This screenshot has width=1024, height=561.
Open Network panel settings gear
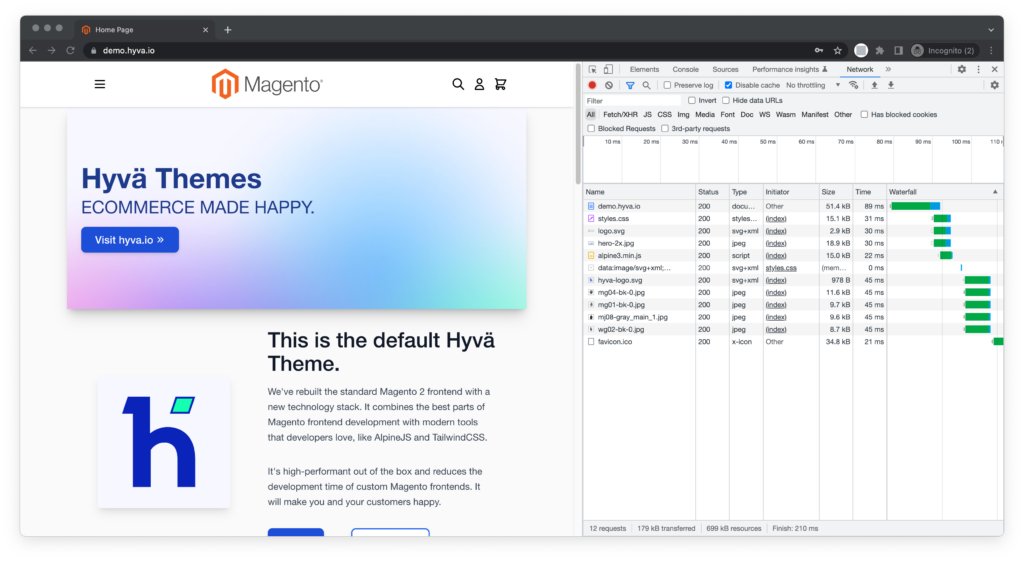click(995, 85)
